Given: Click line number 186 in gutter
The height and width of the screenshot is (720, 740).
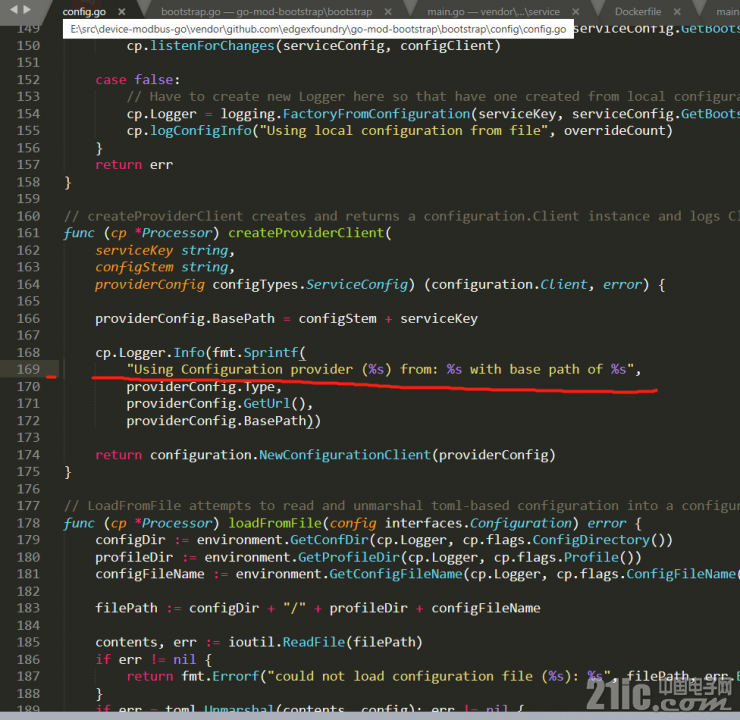Looking at the screenshot, I should pos(28,659).
